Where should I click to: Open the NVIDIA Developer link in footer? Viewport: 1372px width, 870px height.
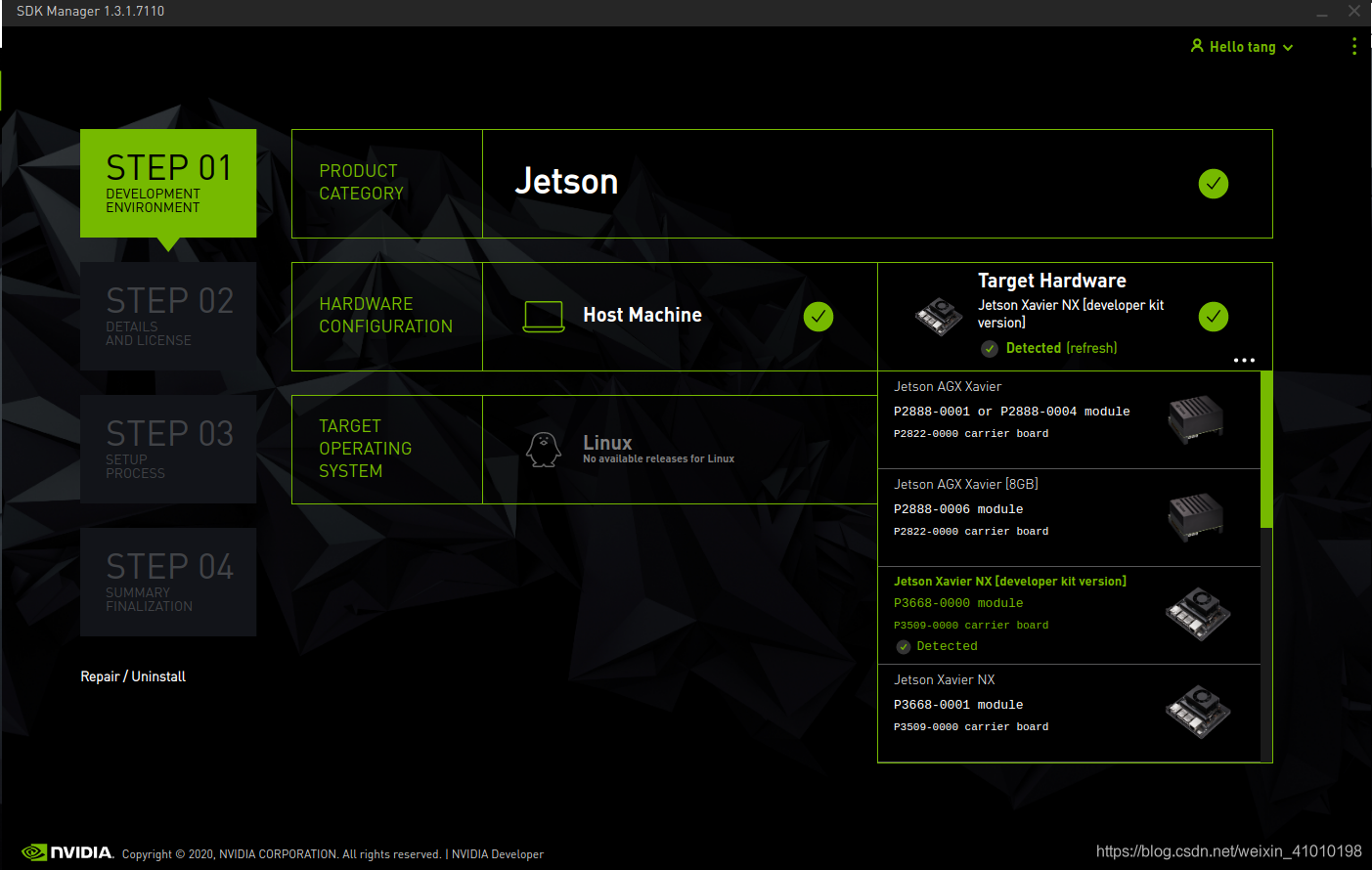click(x=498, y=854)
